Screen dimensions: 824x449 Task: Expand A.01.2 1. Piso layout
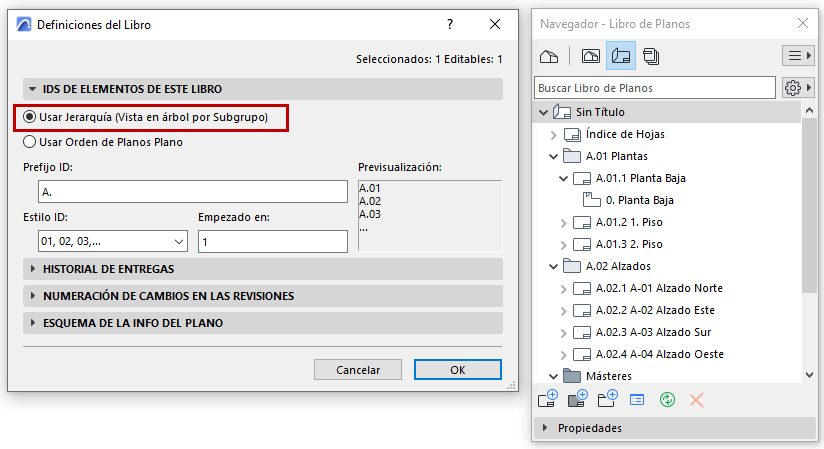(x=563, y=223)
